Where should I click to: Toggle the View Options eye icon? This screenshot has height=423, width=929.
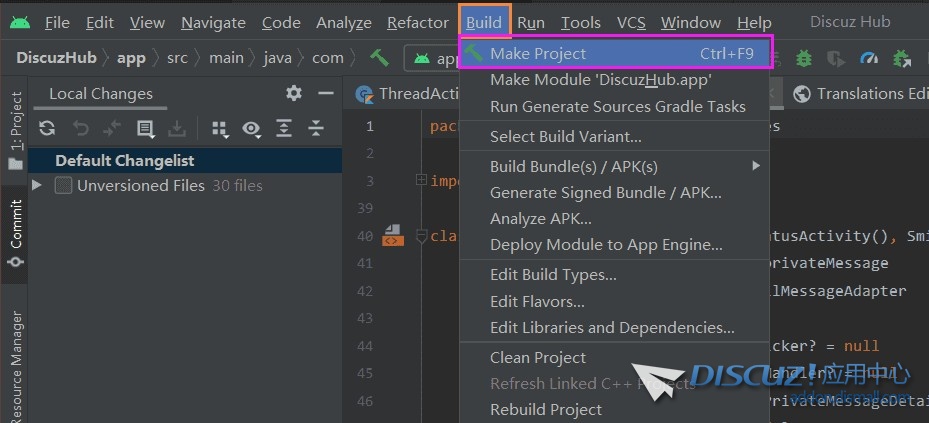coord(251,128)
